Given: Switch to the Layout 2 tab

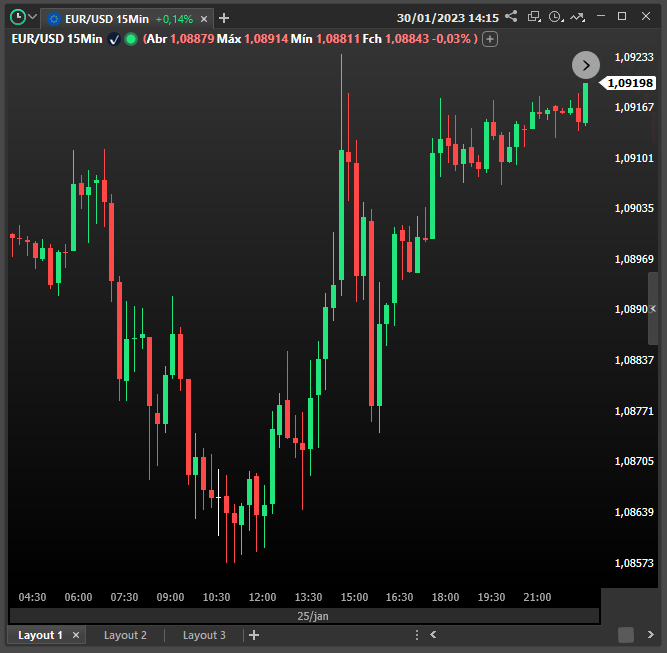Looking at the screenshot, I should point(125,635).
